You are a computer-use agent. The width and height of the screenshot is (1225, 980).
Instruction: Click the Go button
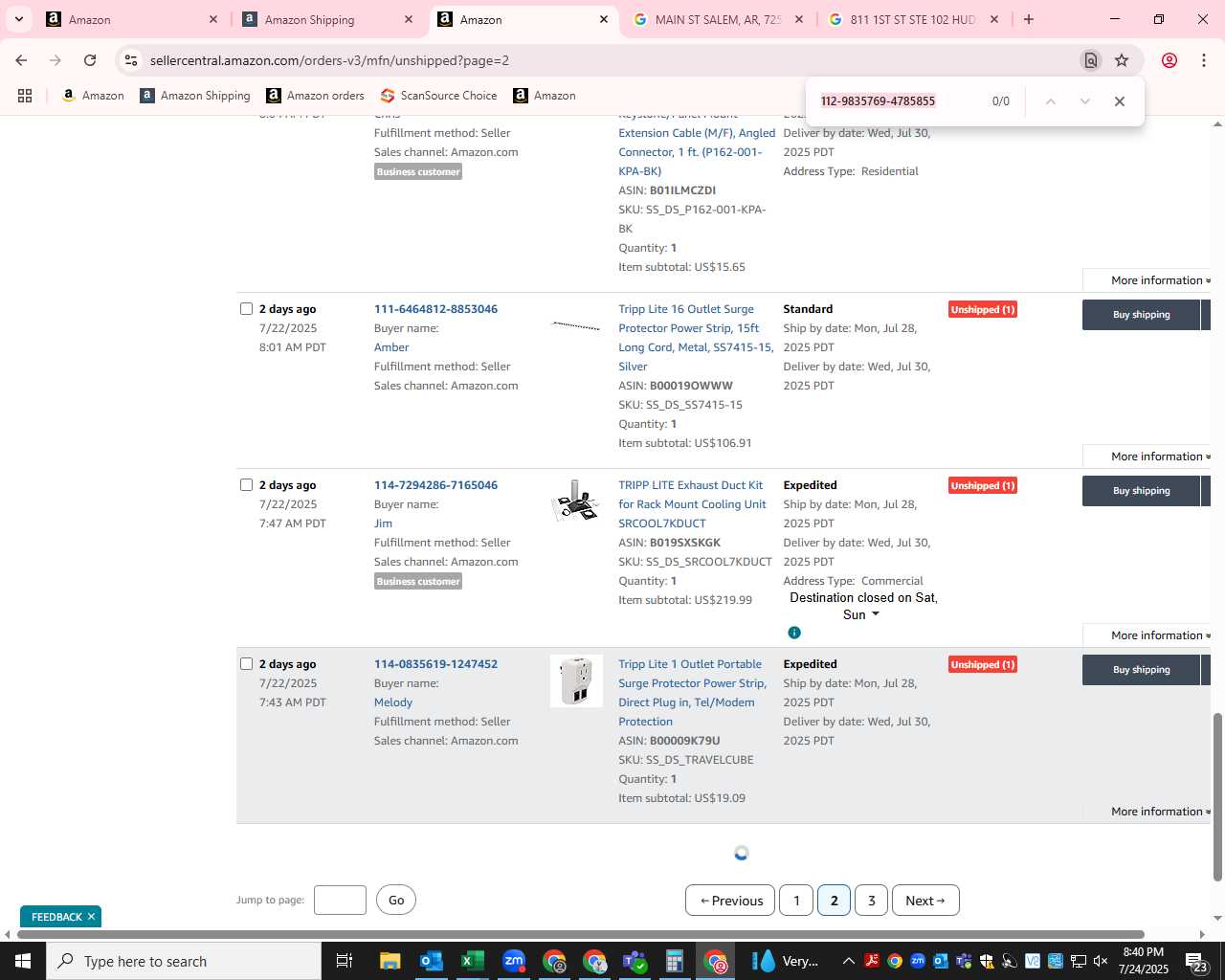point(396,900)
